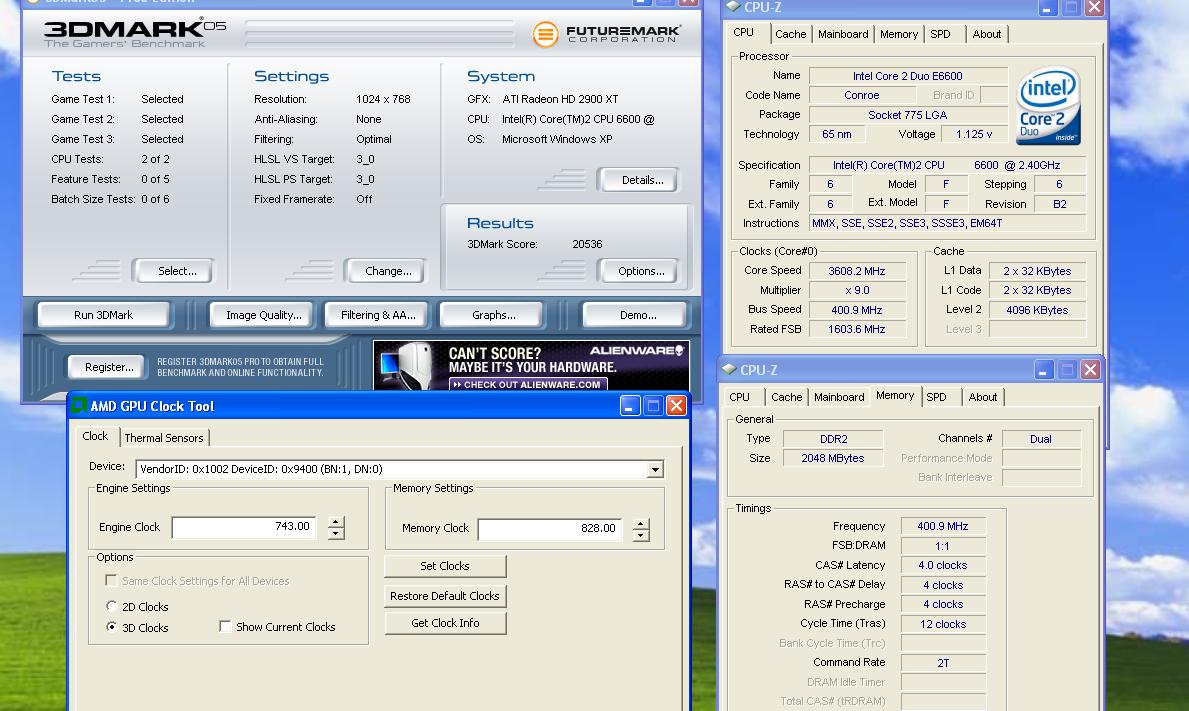
Task: Click the Cycle Time (Tras) value 12 clocks
Action: coord(943,624)
